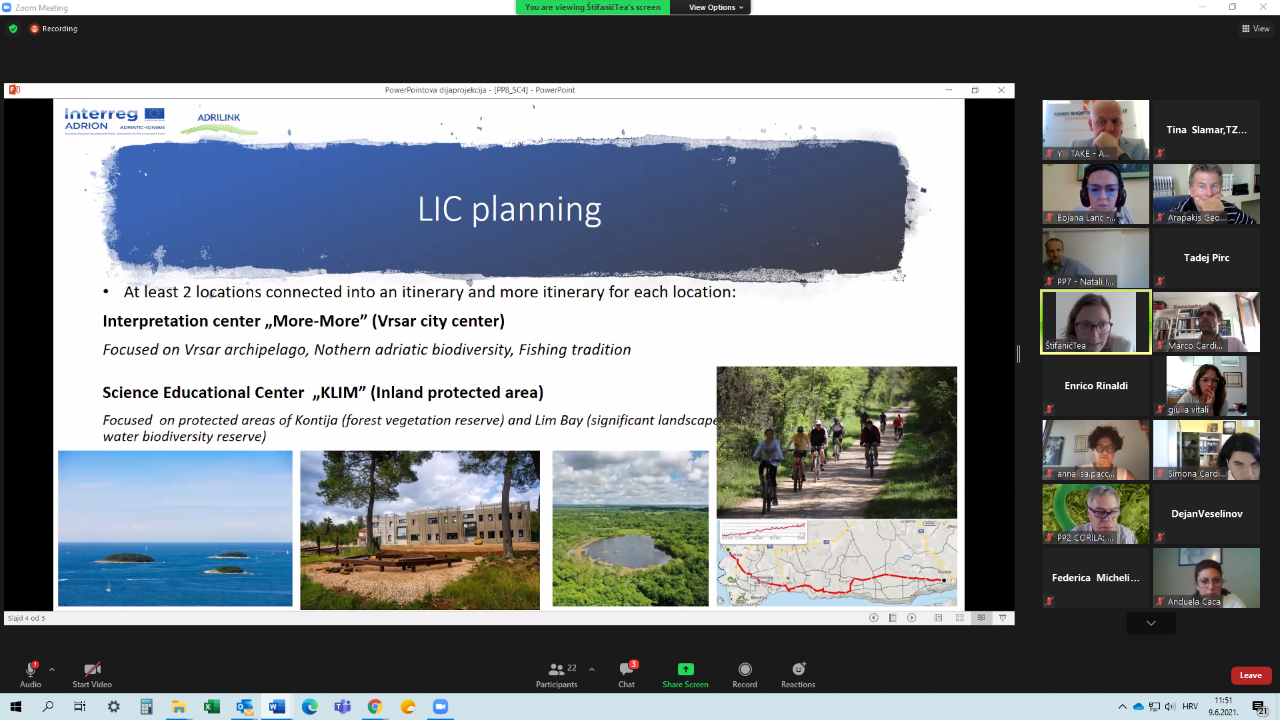
Task: Open the Chat panel
Action: [626, 674]
